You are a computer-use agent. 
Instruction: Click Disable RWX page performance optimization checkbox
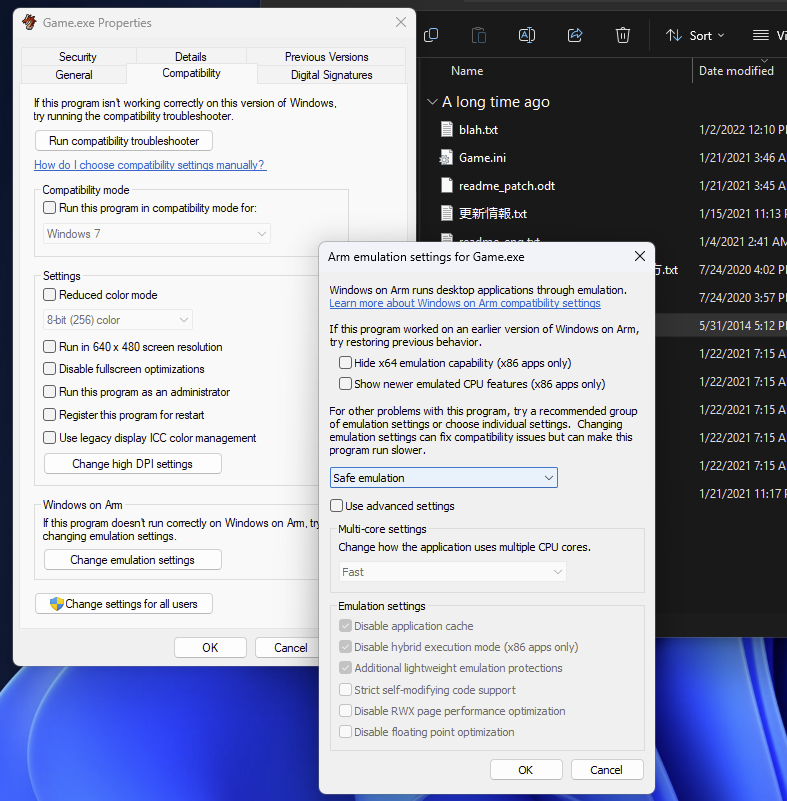(345, 710)
